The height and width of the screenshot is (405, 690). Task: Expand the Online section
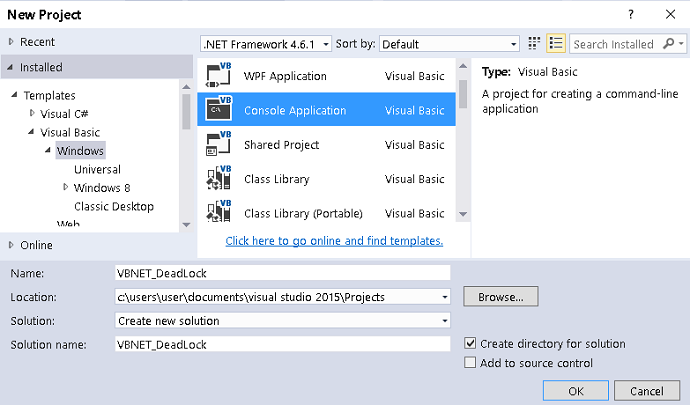tap(11, 245)
